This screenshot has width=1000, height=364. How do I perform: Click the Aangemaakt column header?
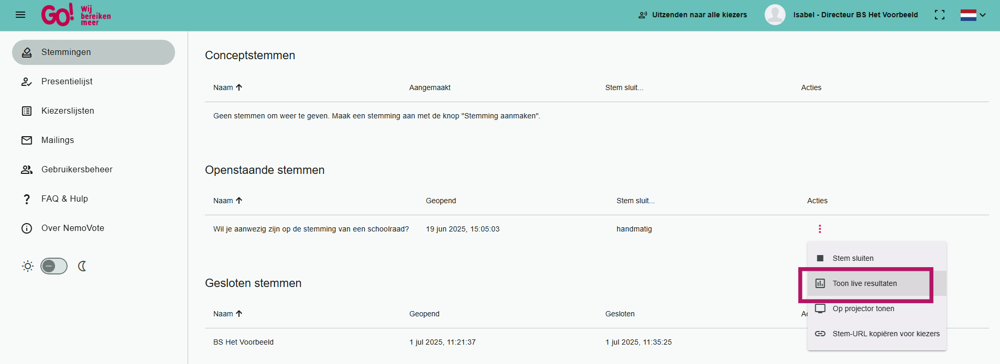(430, 87)
